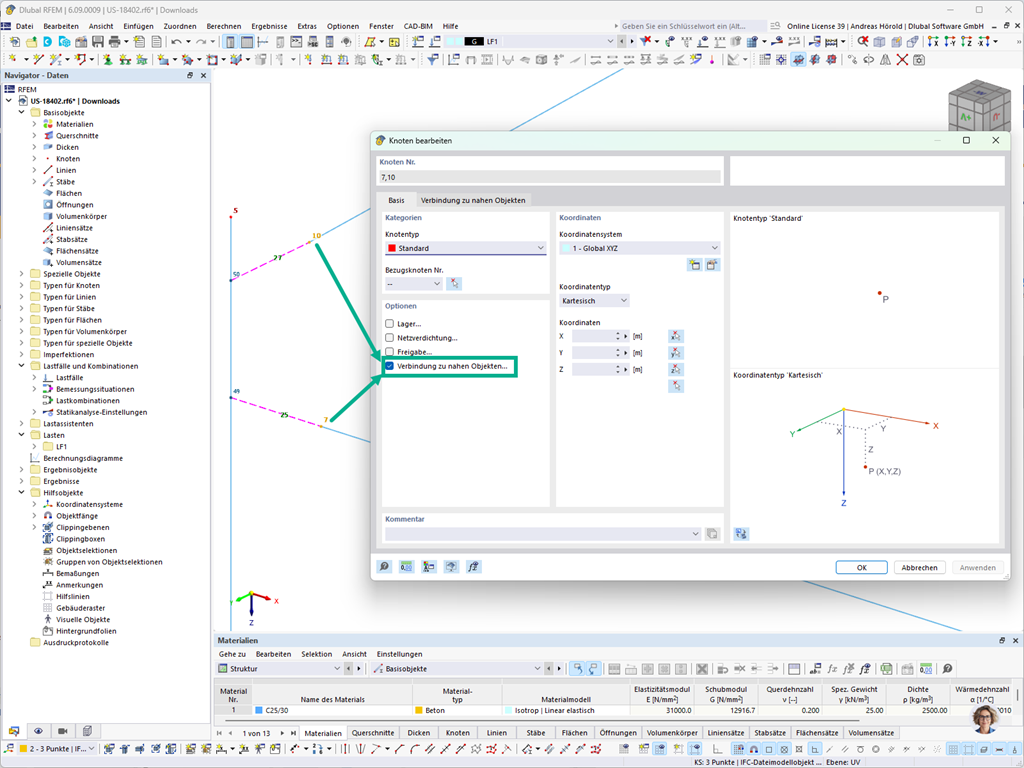Click the Undo arrow in the toolbar
The height and width of the screenshot is (768, 1024).
[x=176, y=42]
